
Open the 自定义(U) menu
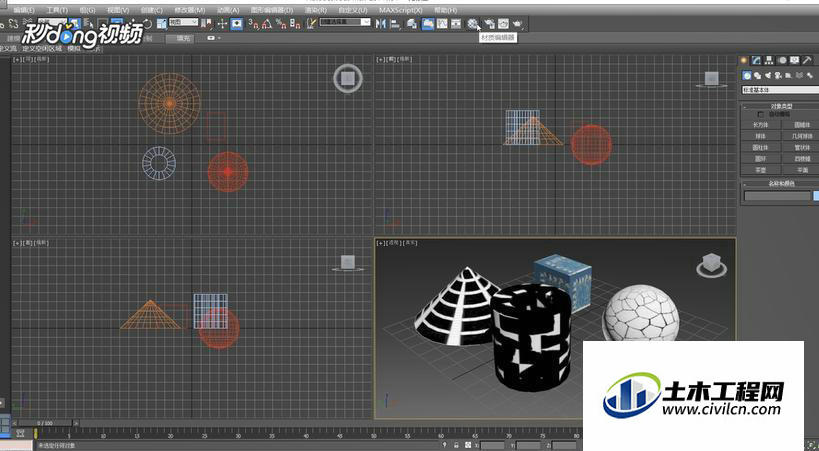(x=353, y=10)
